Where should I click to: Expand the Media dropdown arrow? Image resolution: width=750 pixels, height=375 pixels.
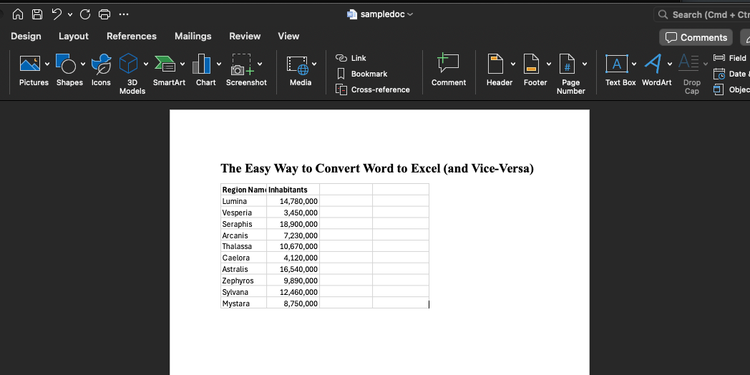click(314, 64)
